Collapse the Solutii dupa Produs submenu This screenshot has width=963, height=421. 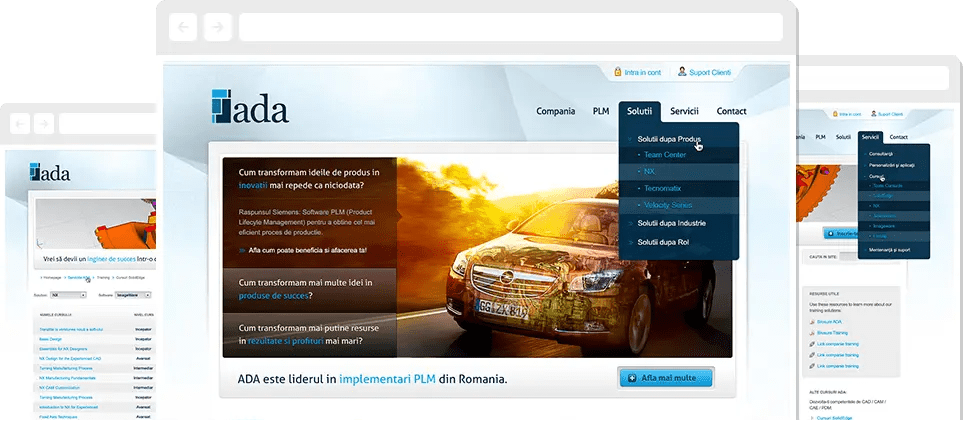point(669,139)
